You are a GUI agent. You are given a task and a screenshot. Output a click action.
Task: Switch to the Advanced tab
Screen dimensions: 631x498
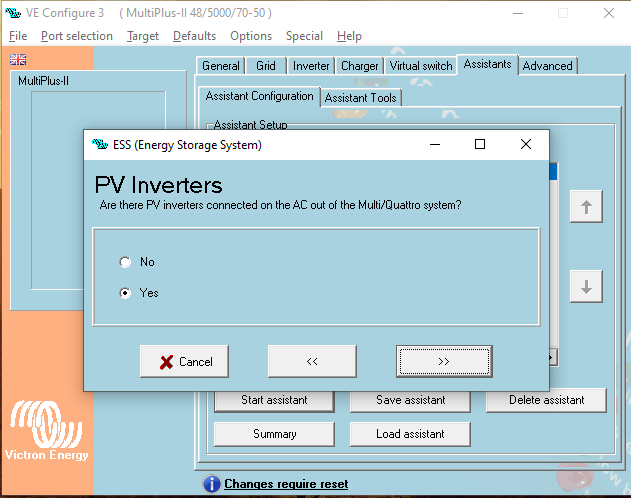coord(548,66)
